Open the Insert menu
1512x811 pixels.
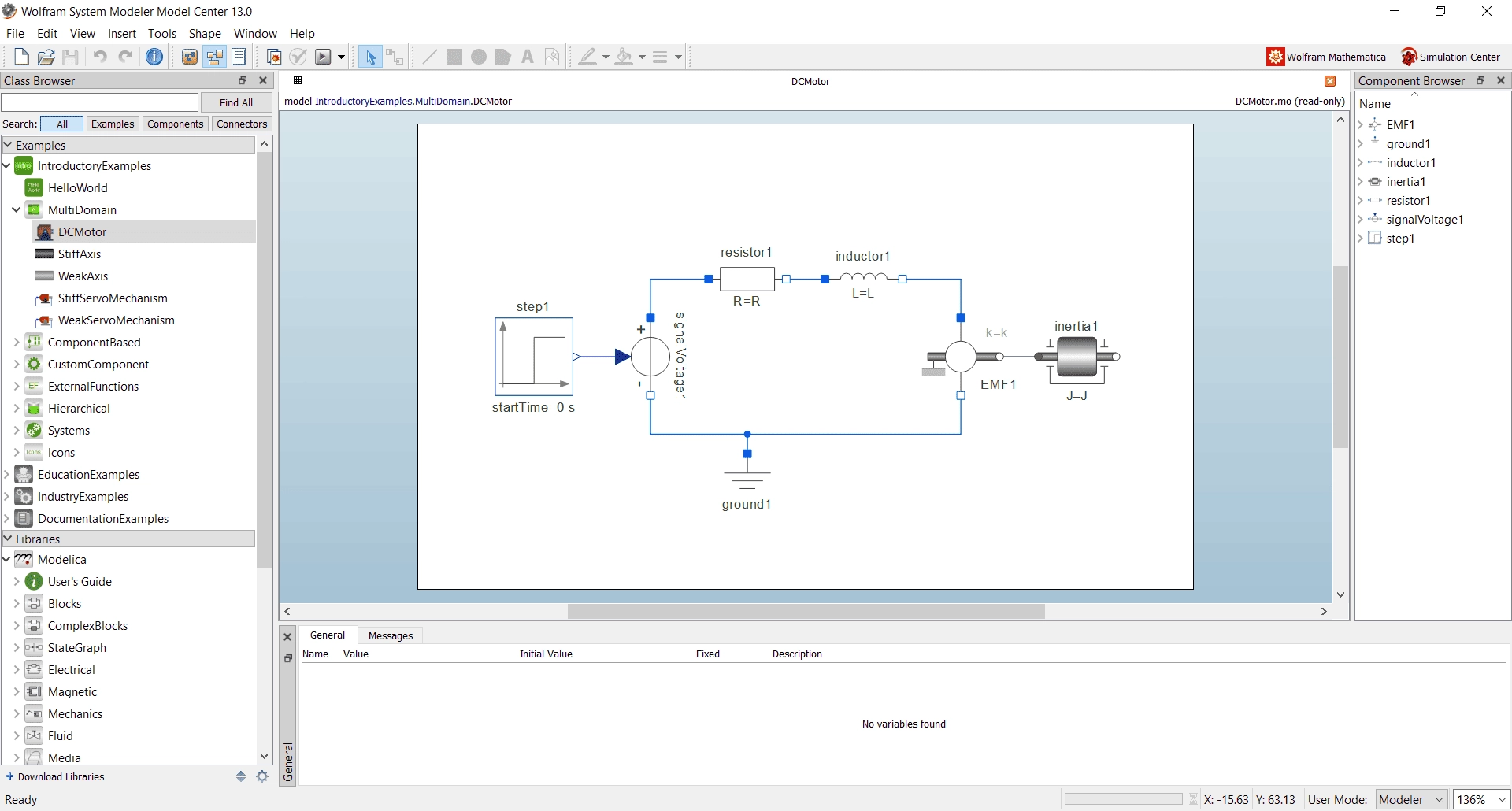pyautogui.click(x=122, y=33)
